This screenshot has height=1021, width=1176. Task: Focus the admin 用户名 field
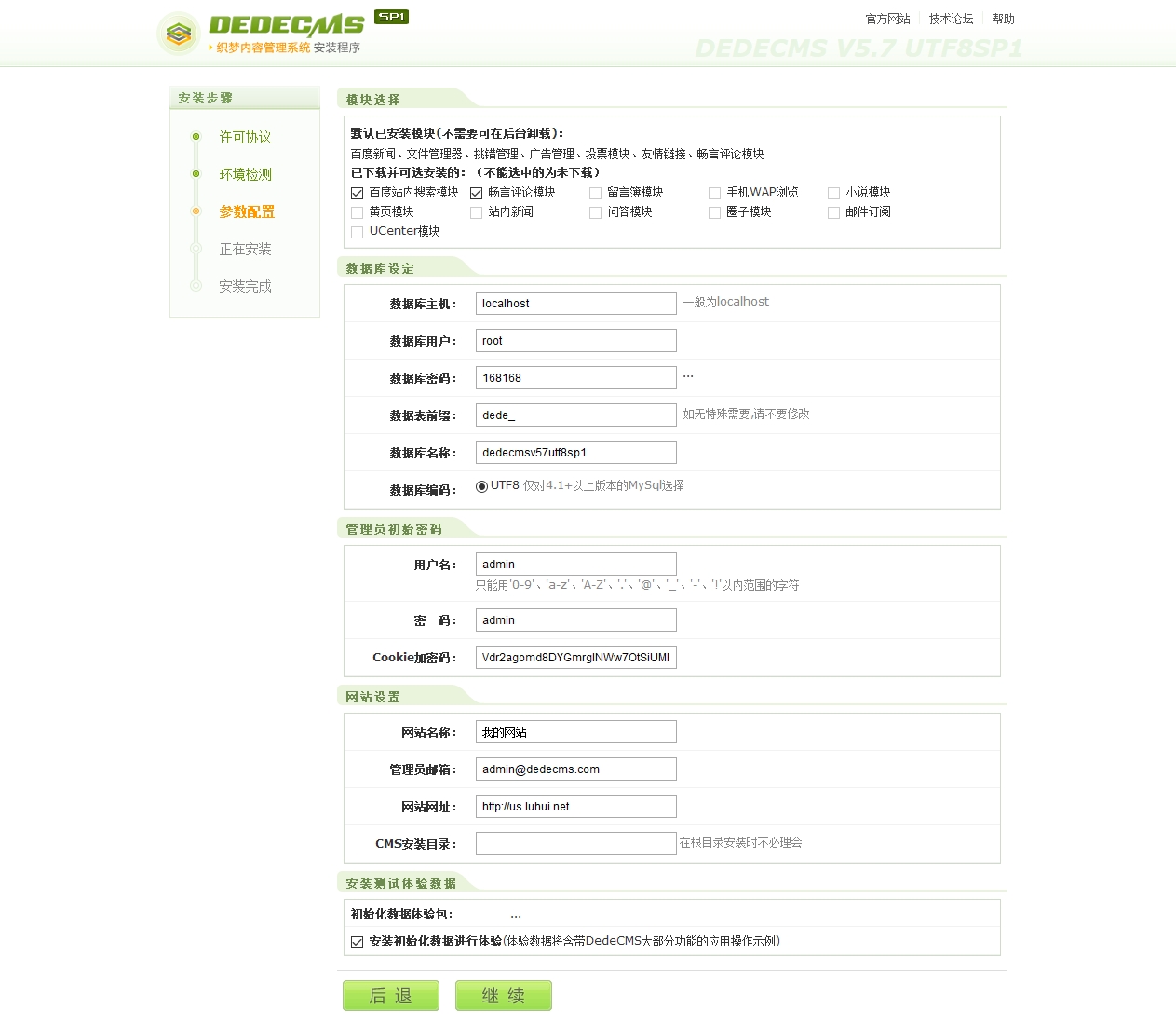(x=576, y=565)
